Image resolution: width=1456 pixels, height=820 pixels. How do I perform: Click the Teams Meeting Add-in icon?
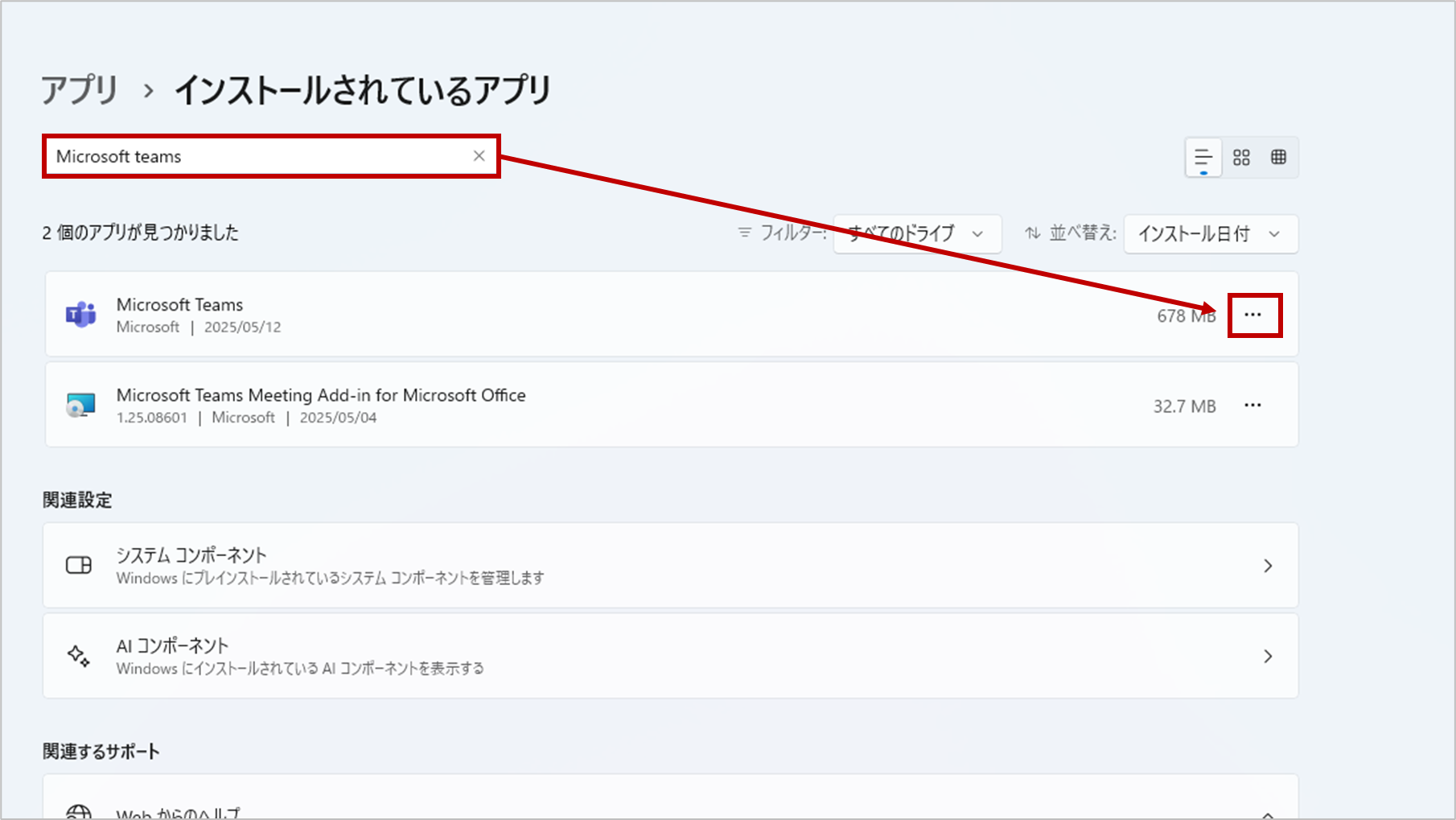(x=80, y=405)
